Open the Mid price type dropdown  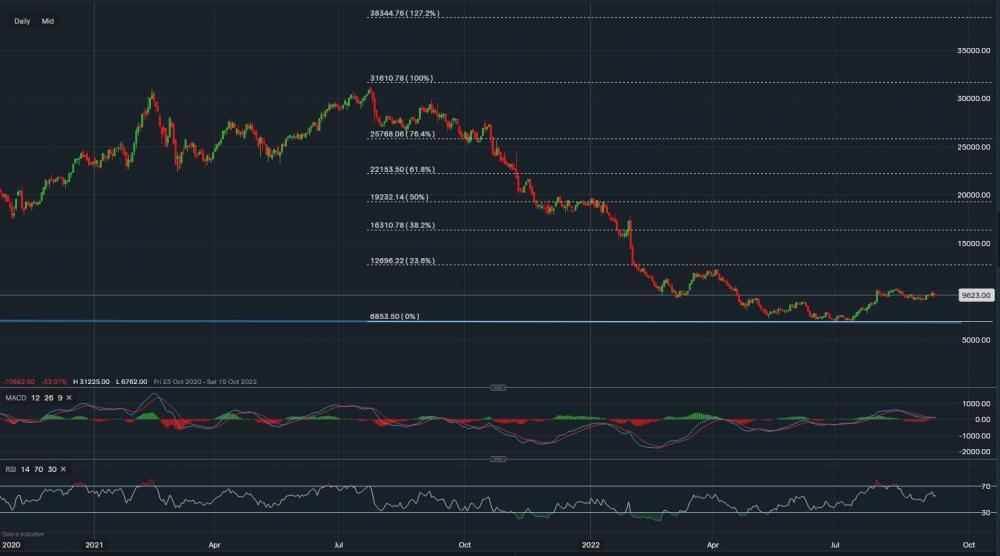coord(47,21)
